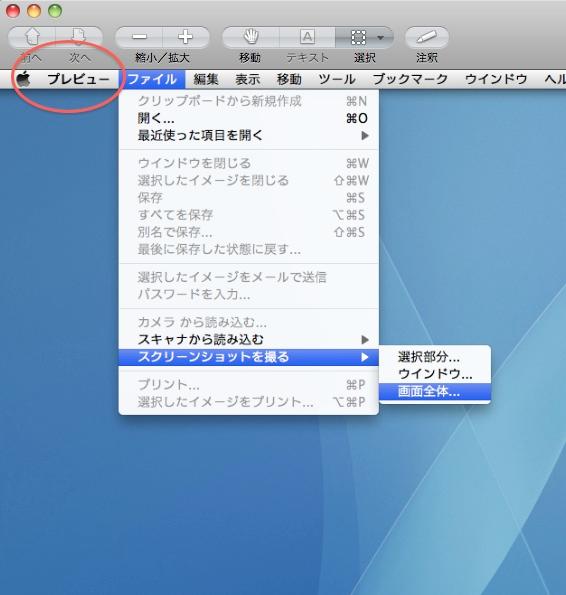Zoom out with the minus toolbar button
This screenshot has width=566, height=595.
139,37
